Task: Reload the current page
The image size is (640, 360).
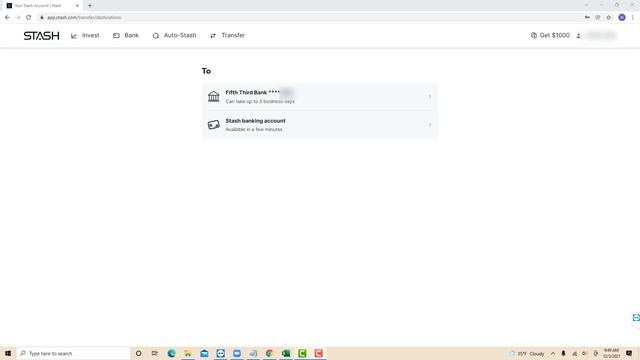Action: tap(29, 18)
